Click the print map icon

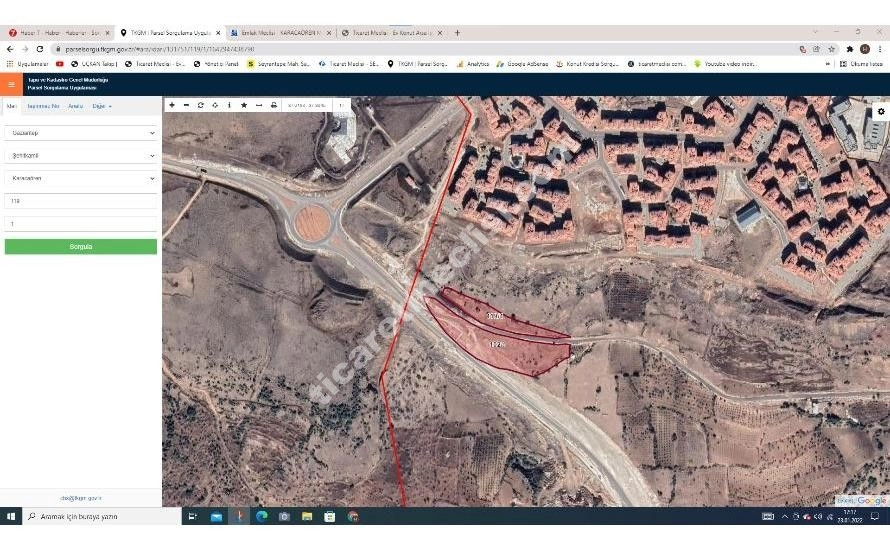pyautogui.click(x=274, y=105)
